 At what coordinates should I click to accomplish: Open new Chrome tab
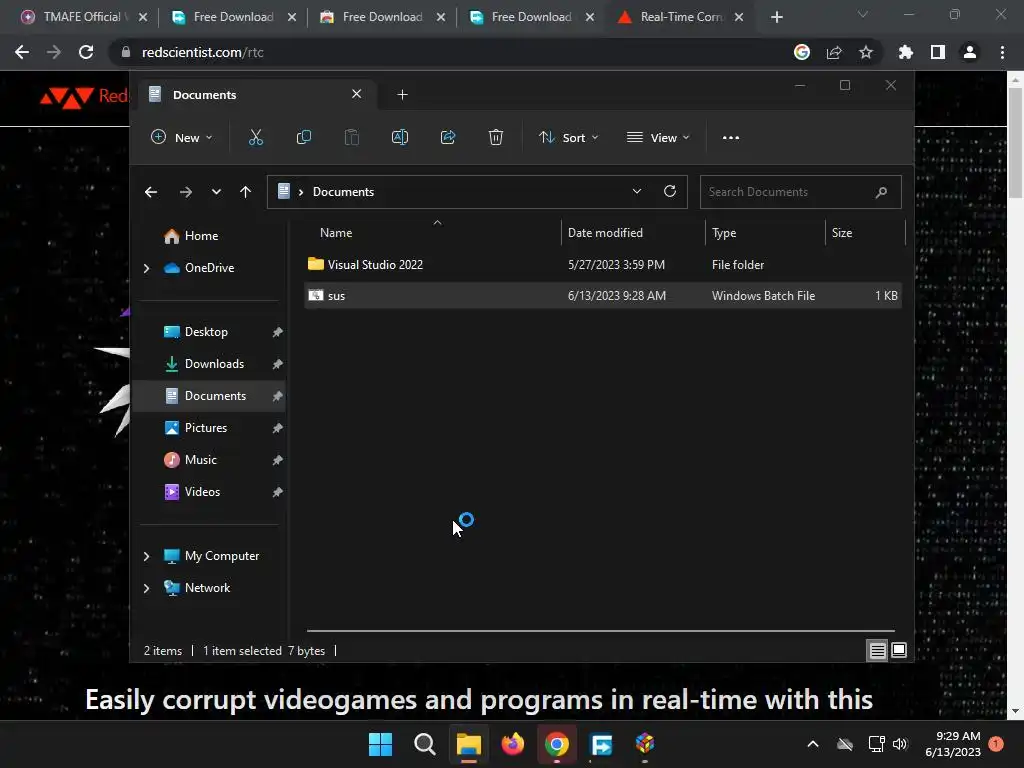[776, 17]
